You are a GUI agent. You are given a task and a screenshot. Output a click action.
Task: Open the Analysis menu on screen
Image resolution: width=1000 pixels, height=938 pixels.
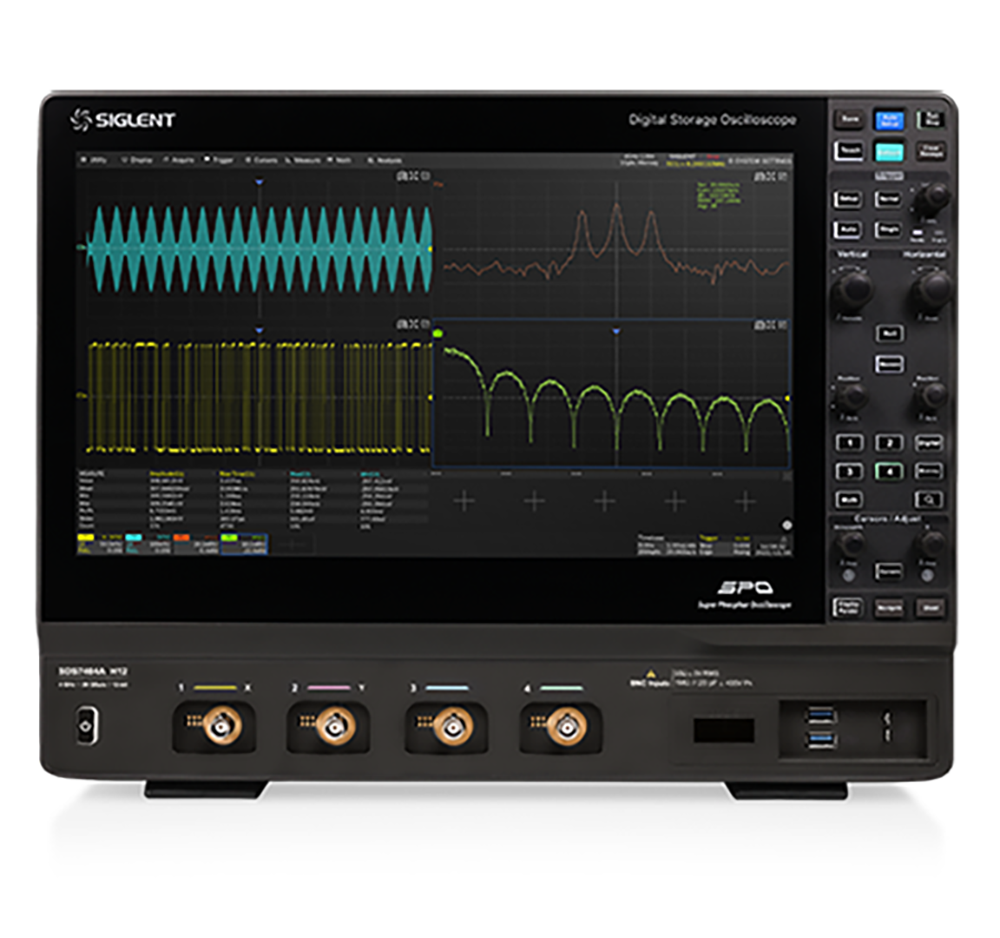(x=385, y=160)
